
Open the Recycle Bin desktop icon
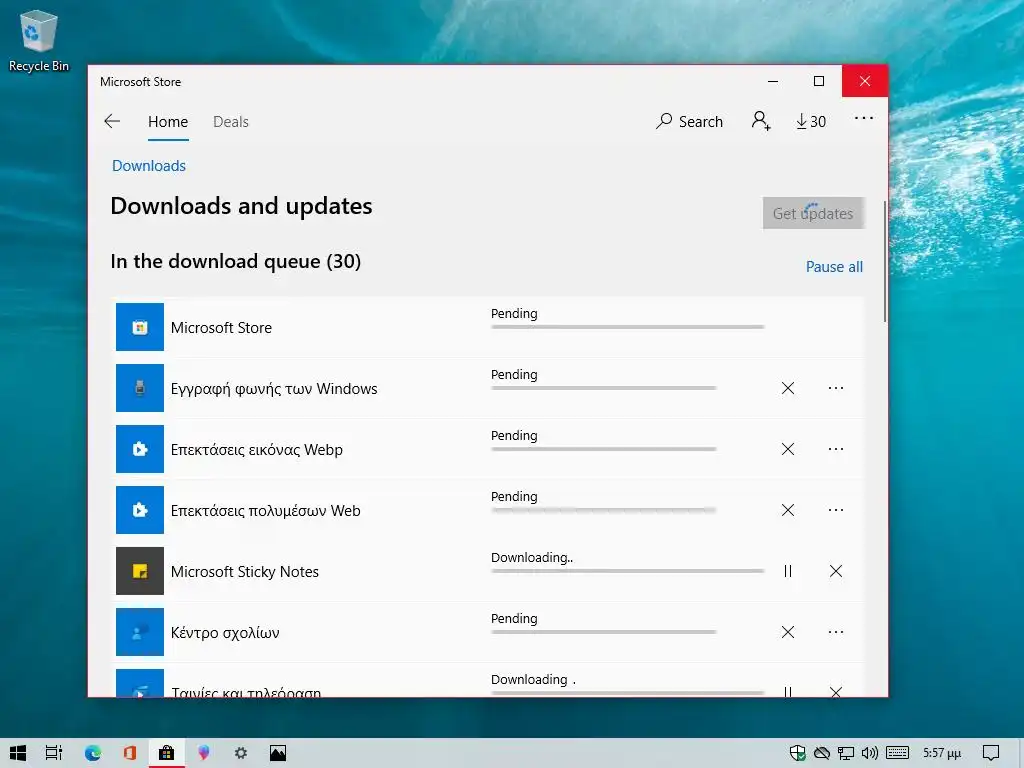pyautogui.click(x=39, y=40)
